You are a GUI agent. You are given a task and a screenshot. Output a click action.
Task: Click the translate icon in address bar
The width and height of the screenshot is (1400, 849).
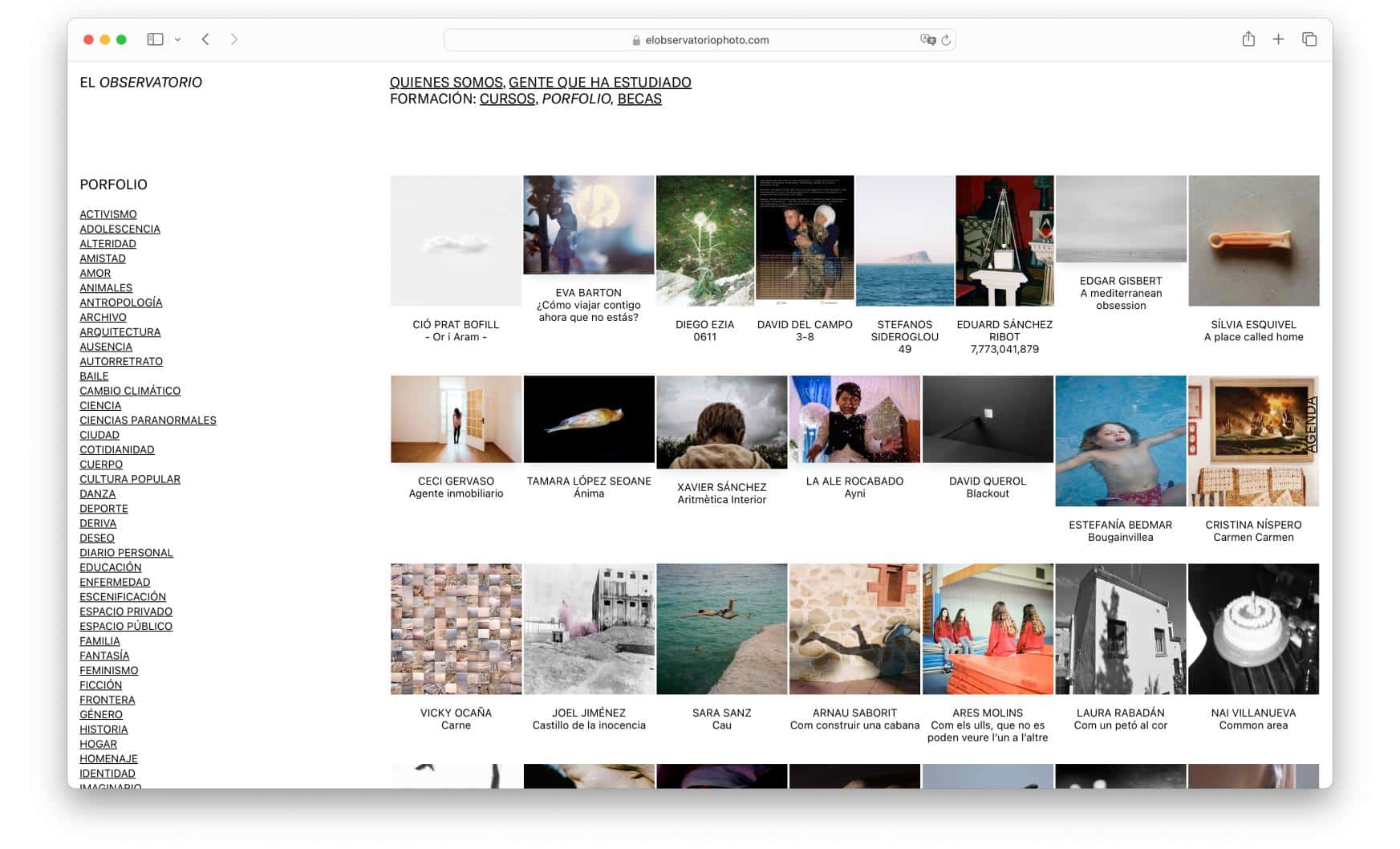927,39
